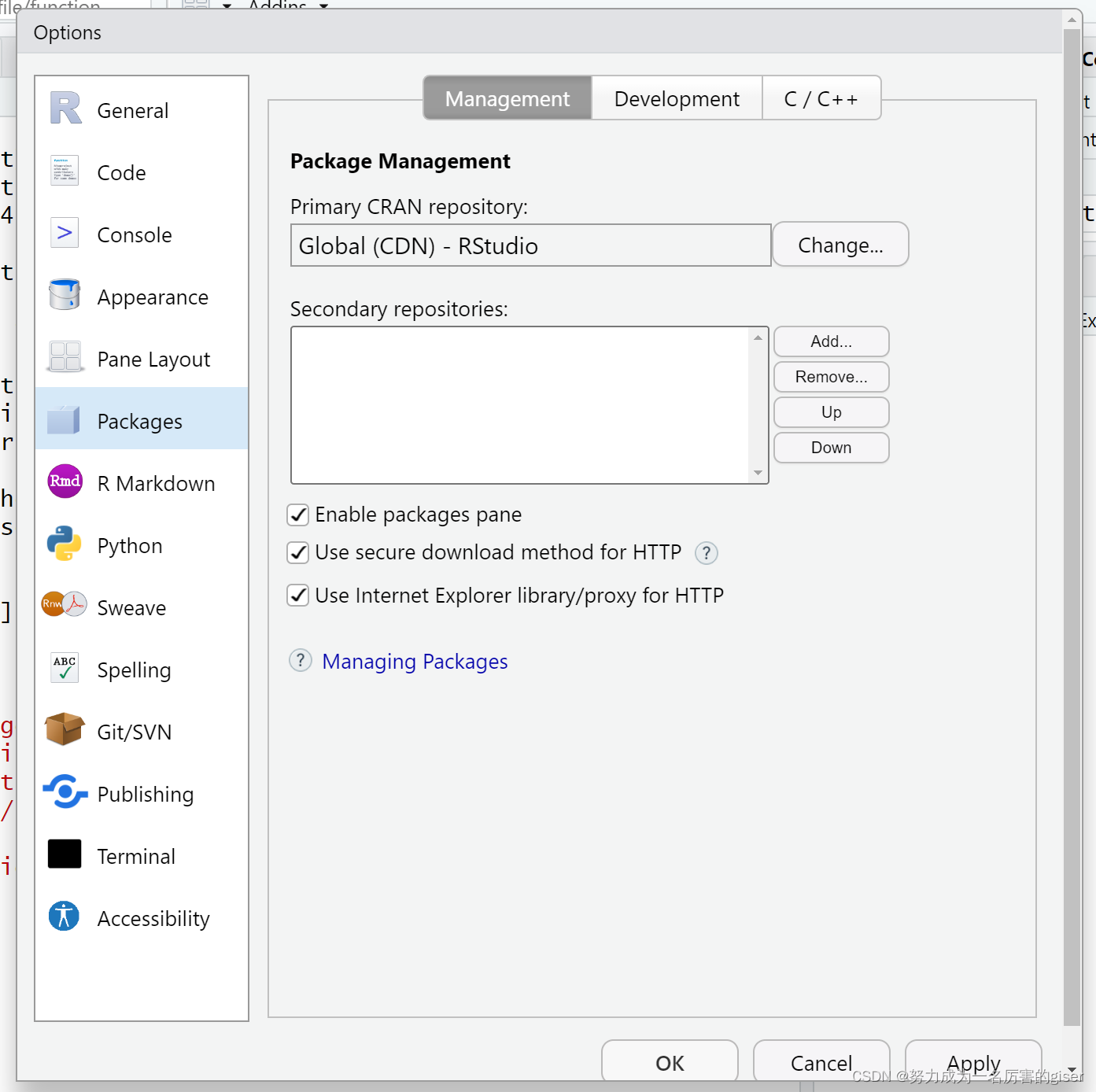Click the Apply button
Image resolution: width=1096 pixels, height=1092 pixels.
click(973, 1062)
